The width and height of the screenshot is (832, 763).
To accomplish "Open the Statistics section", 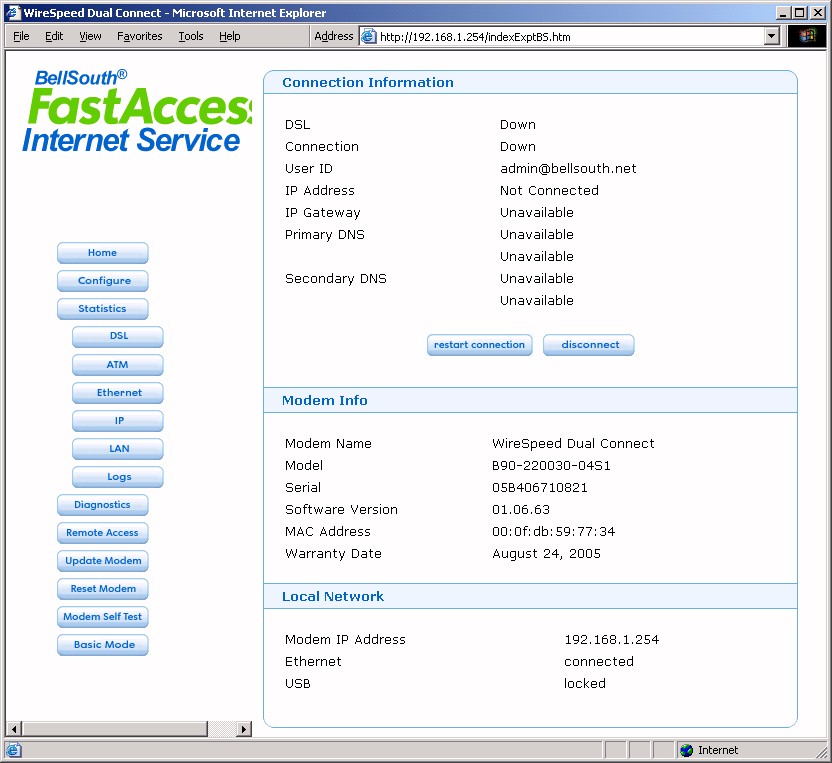I will (102, 309).
